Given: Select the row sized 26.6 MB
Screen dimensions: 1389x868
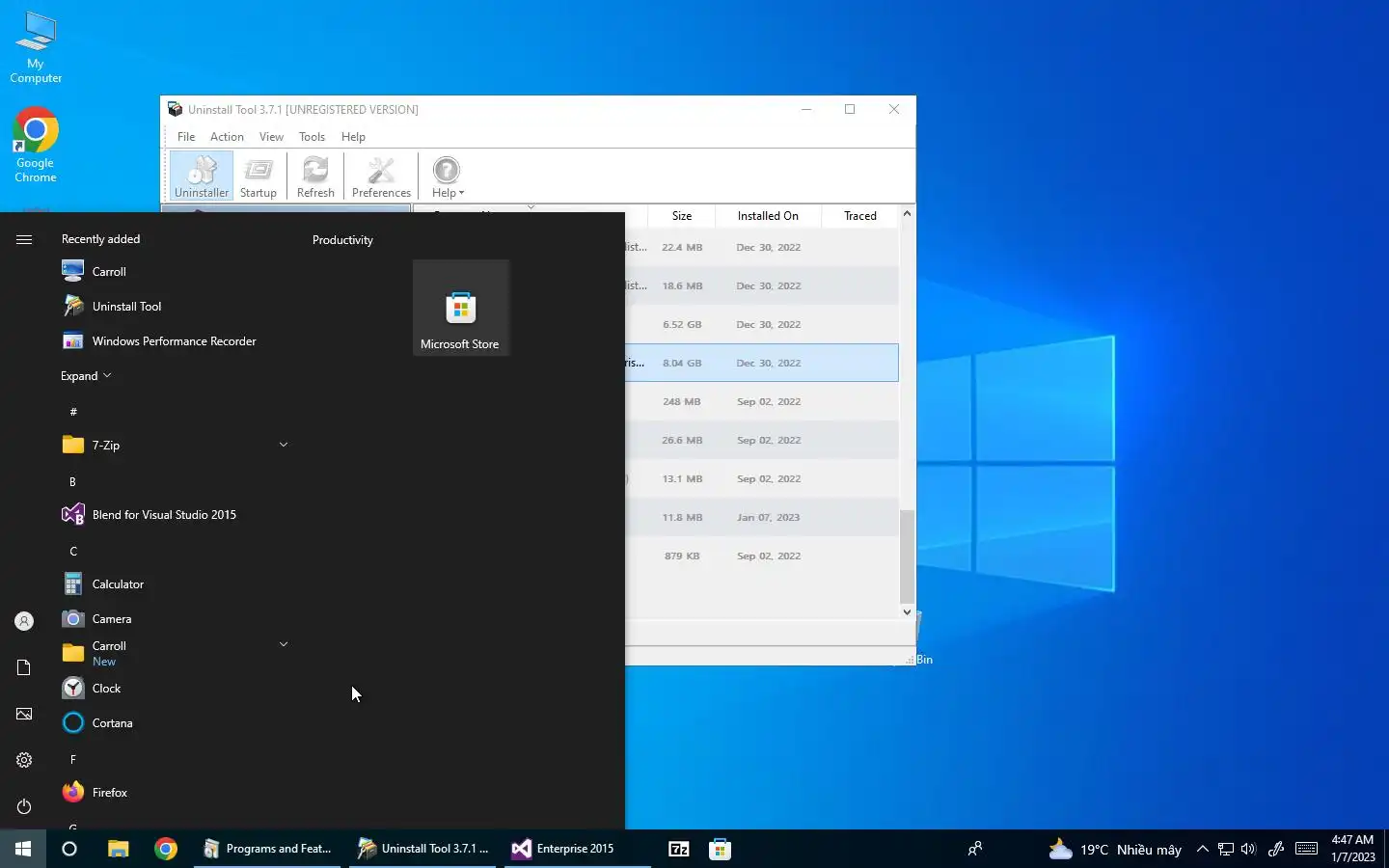Looking at the screenshot, I should coord(762,441).
